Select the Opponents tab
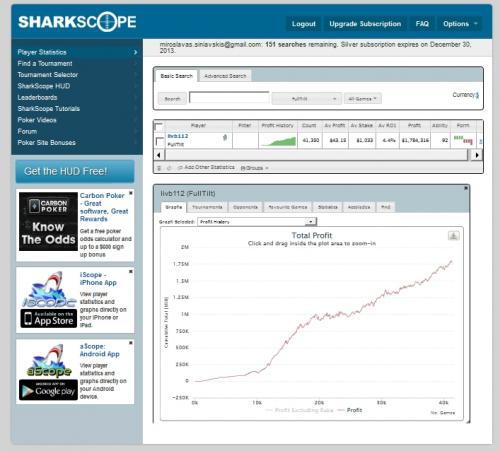This screenshot has height=451, width=500. pos(245,207)
